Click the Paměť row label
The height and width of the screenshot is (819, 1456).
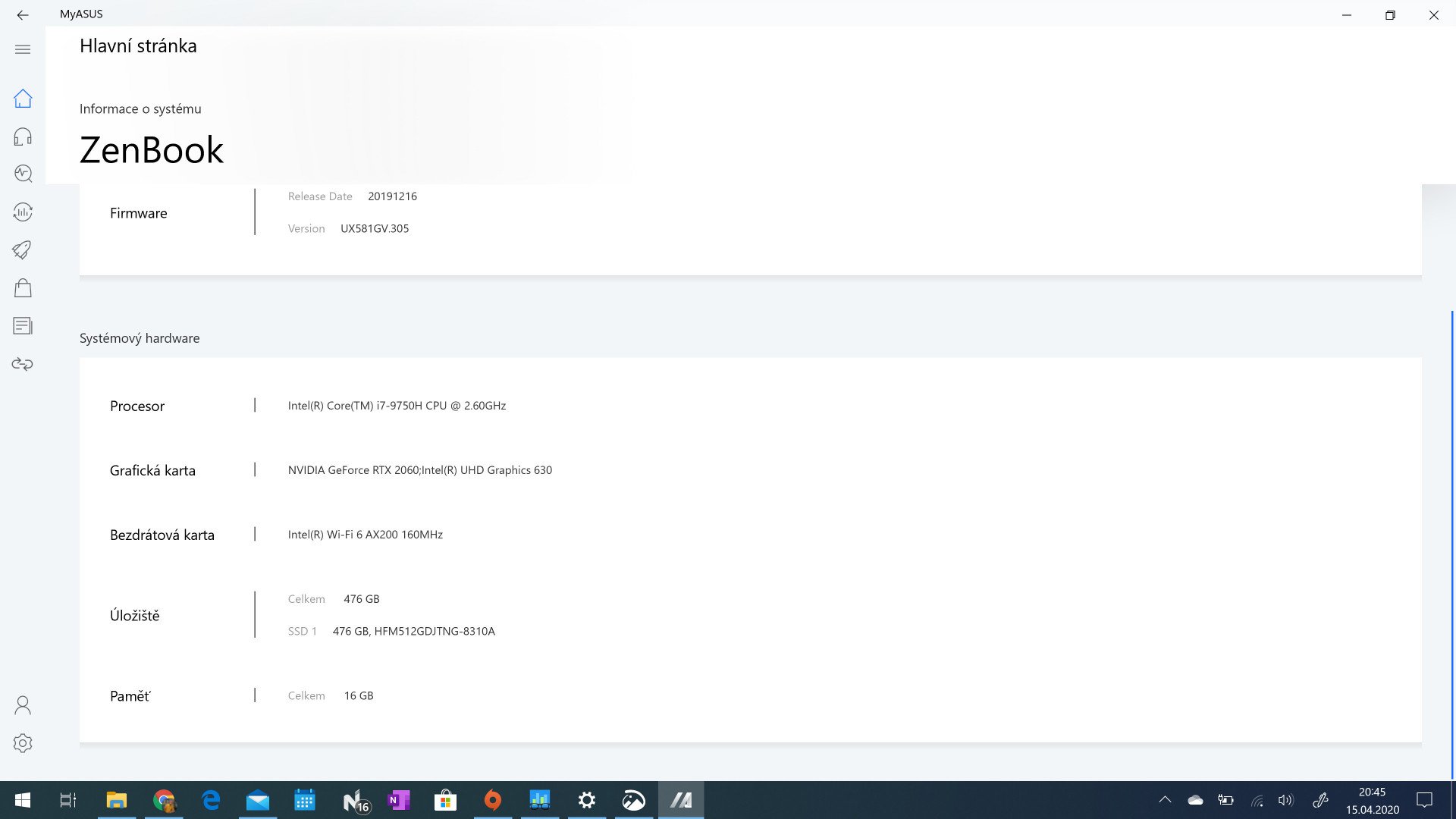[x=130, y=695]
